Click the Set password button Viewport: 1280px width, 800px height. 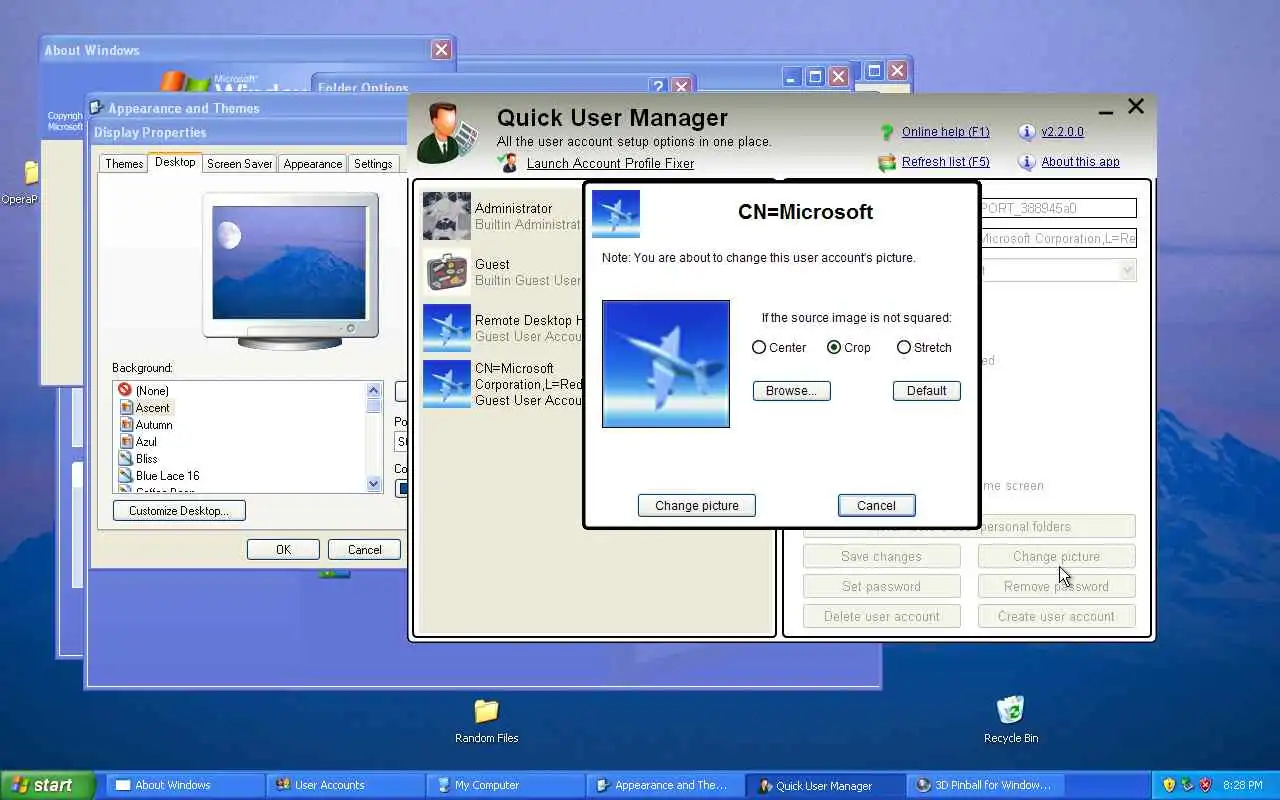882,586
